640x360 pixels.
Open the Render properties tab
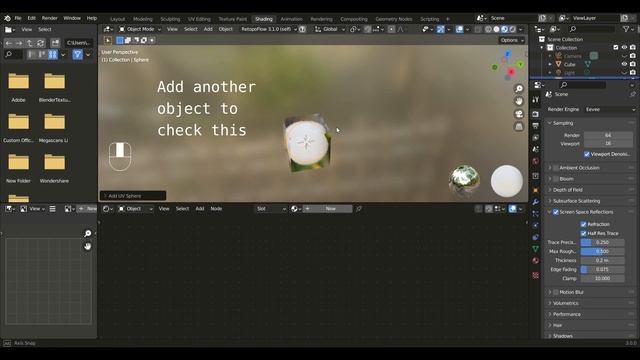pos(536,114)
